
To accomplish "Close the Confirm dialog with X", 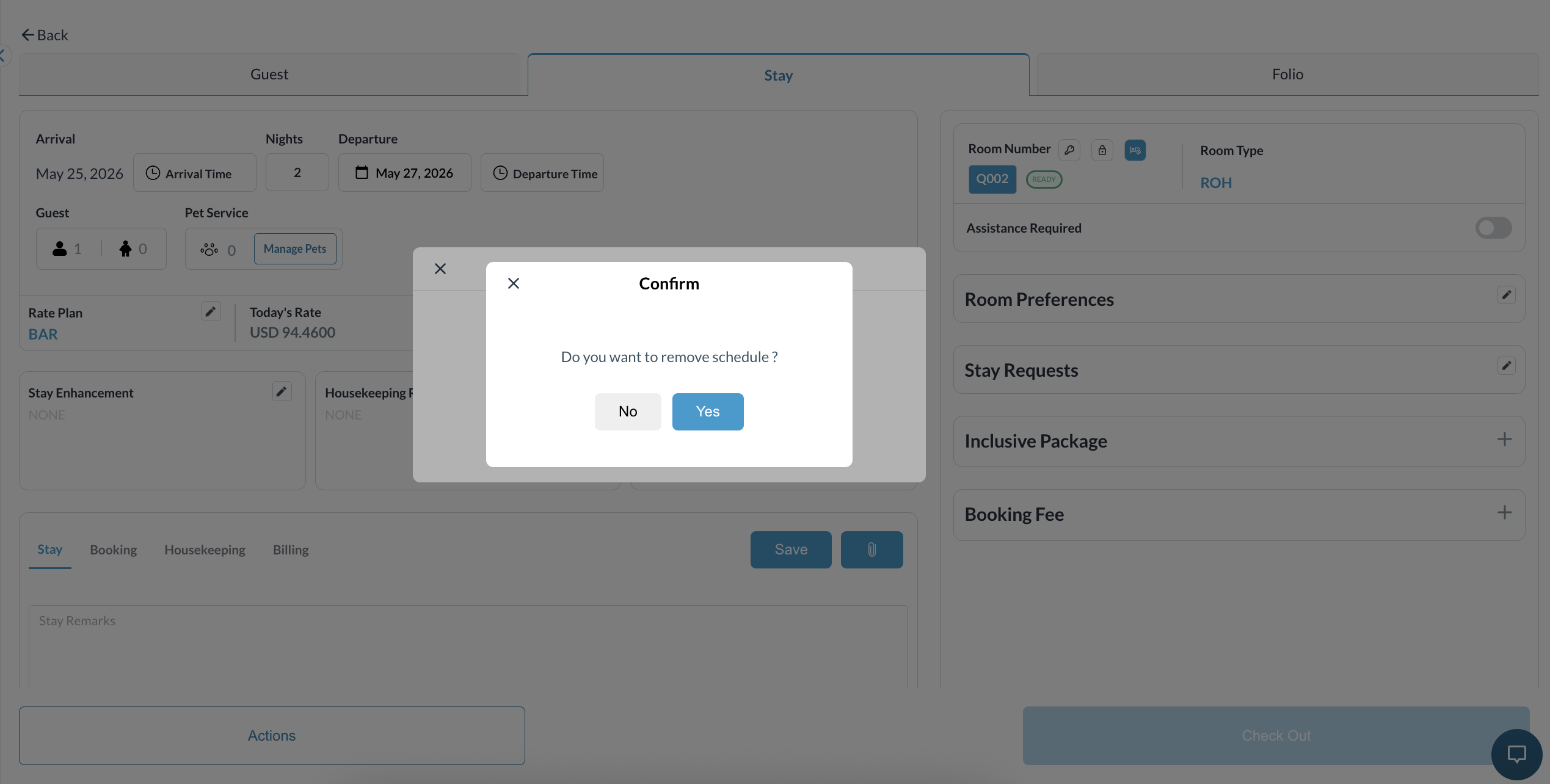I will pos(514,283).
